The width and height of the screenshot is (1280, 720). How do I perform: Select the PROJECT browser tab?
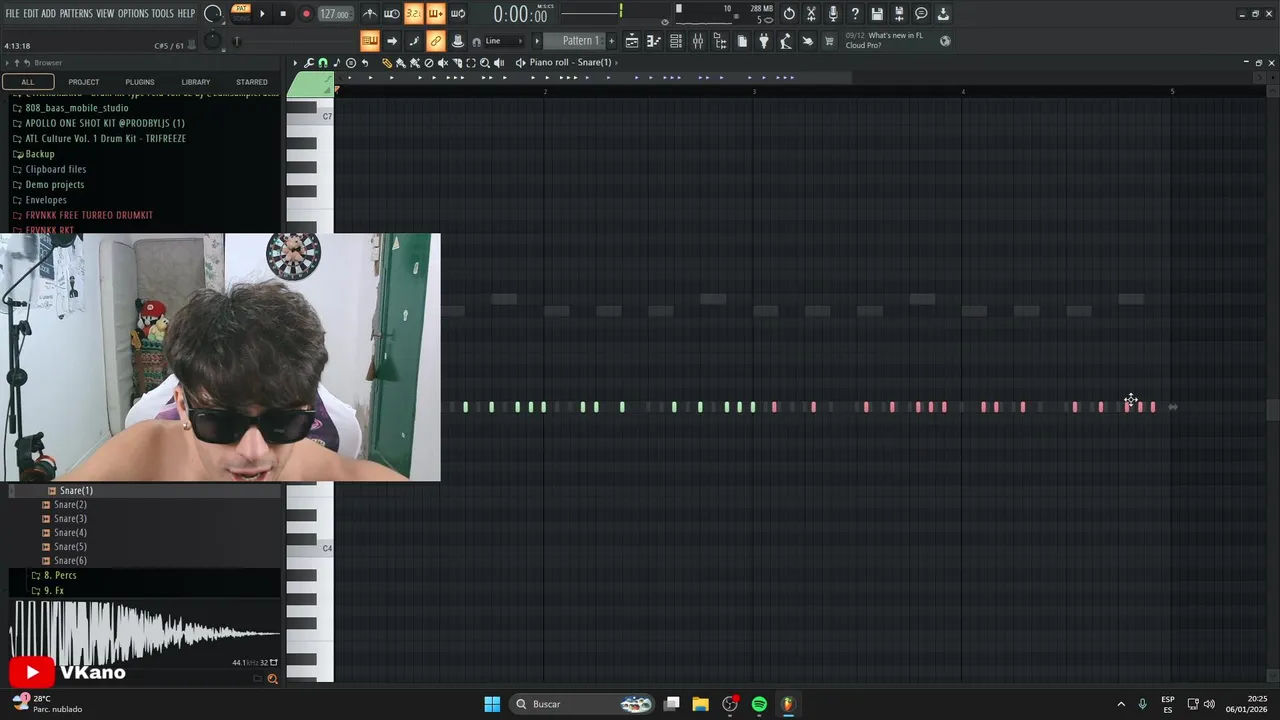click(x=84, y=82)
